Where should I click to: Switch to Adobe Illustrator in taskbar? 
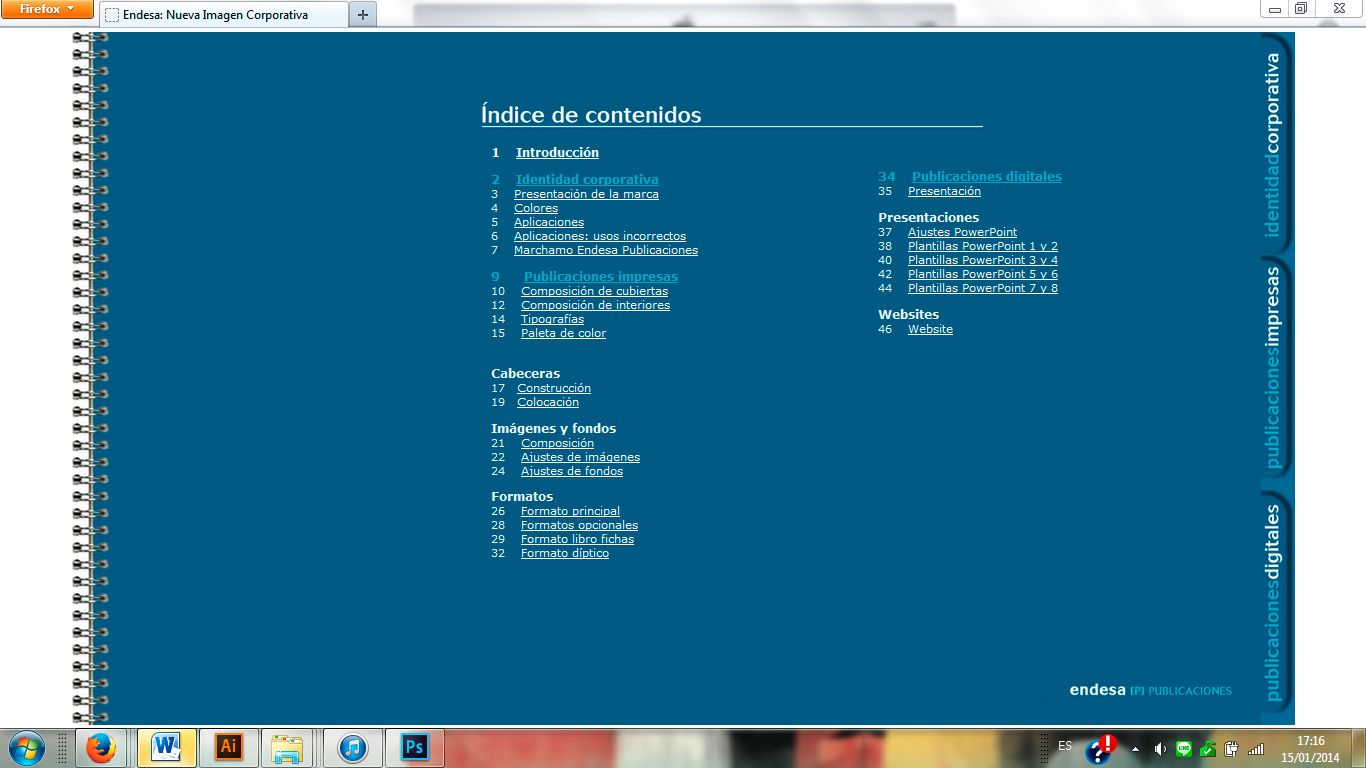(x=229, y=748)
